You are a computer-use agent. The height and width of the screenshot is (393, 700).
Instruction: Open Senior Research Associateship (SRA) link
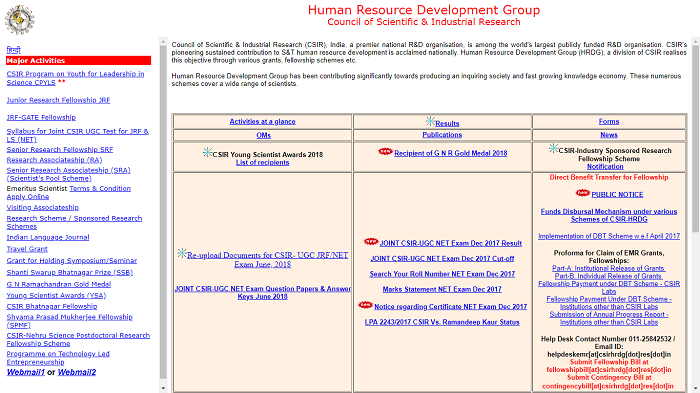point(68,174)
